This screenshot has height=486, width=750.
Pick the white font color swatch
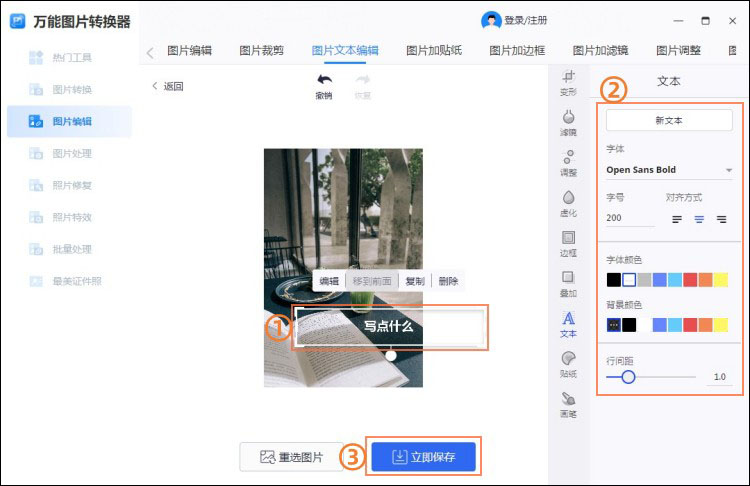point(629,280)
